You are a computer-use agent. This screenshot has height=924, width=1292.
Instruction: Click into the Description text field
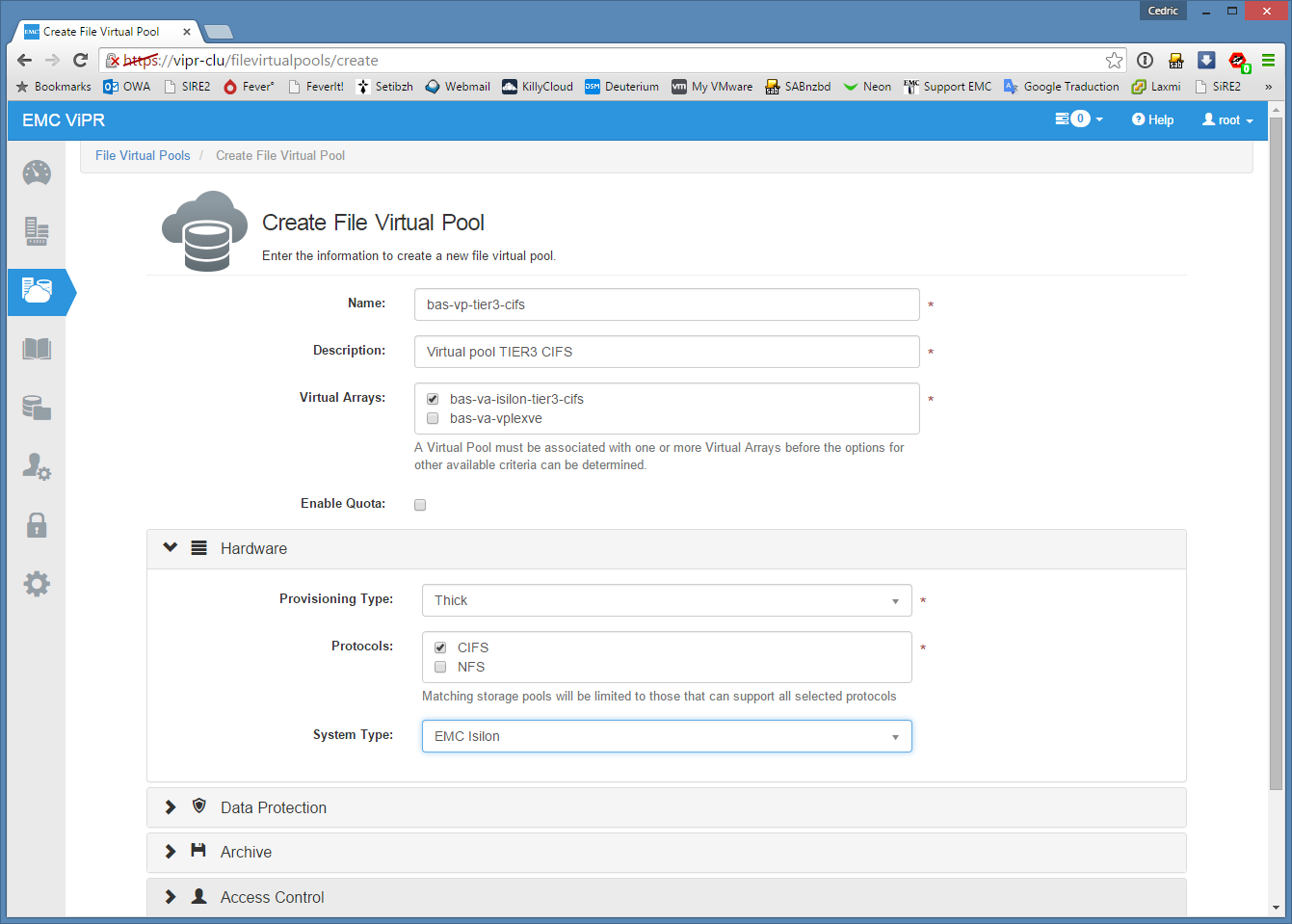click(666, 352)
